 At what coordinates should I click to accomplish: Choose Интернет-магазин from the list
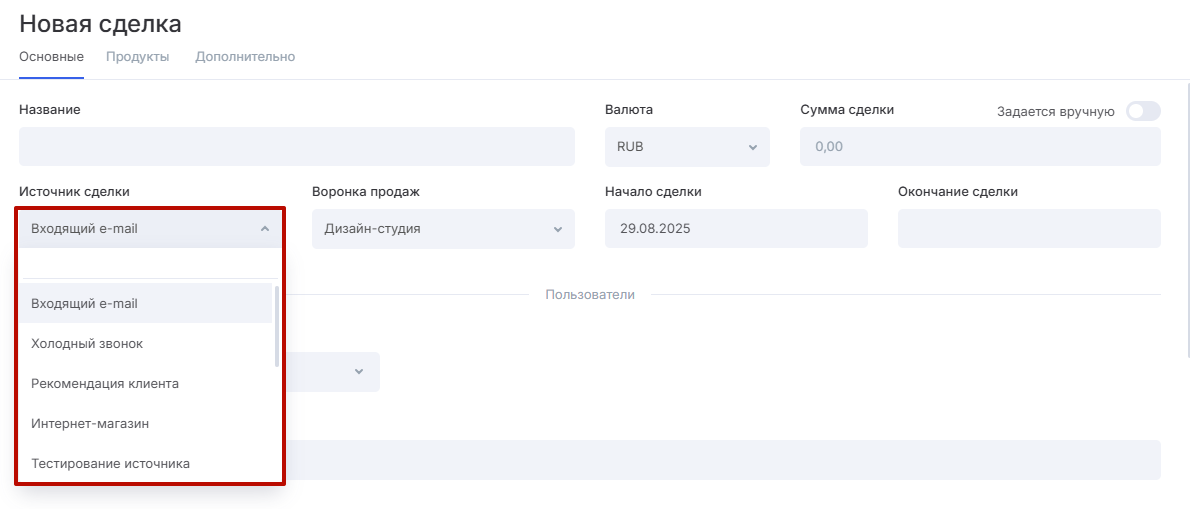(145, 423)
